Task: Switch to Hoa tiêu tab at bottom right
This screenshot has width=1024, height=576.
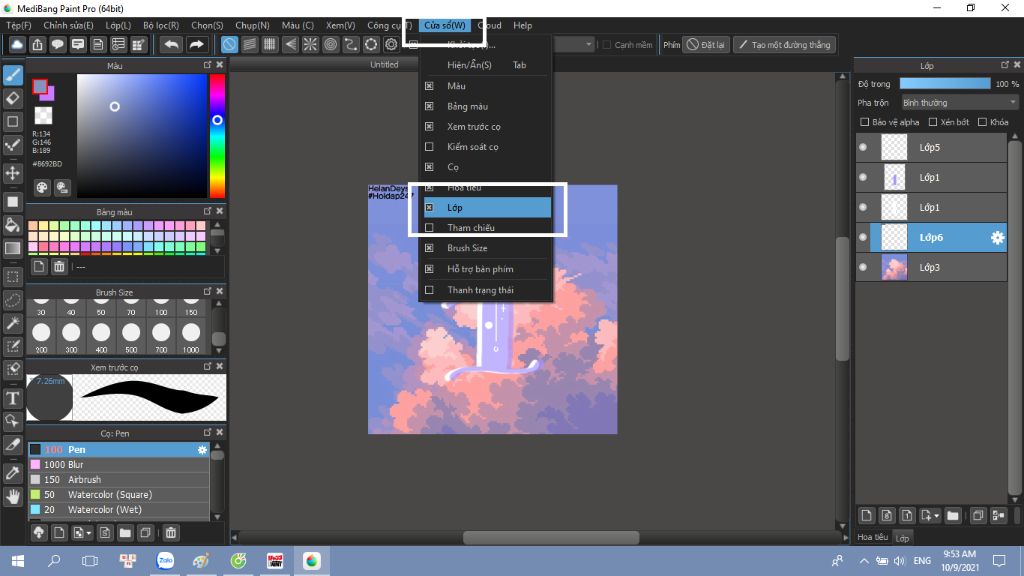Action: (872, 537)
